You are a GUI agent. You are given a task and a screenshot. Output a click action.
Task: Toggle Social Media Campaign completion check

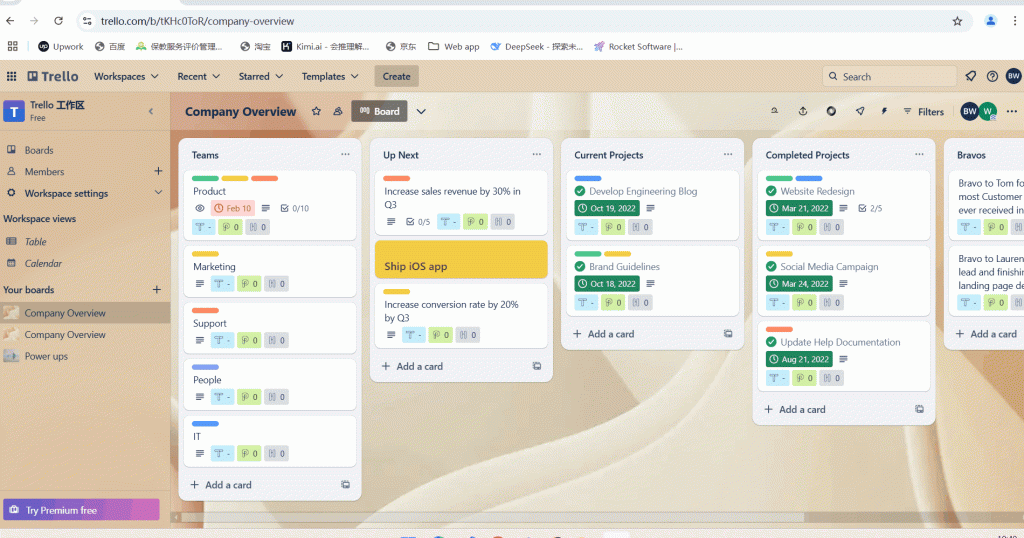point(771,266)
